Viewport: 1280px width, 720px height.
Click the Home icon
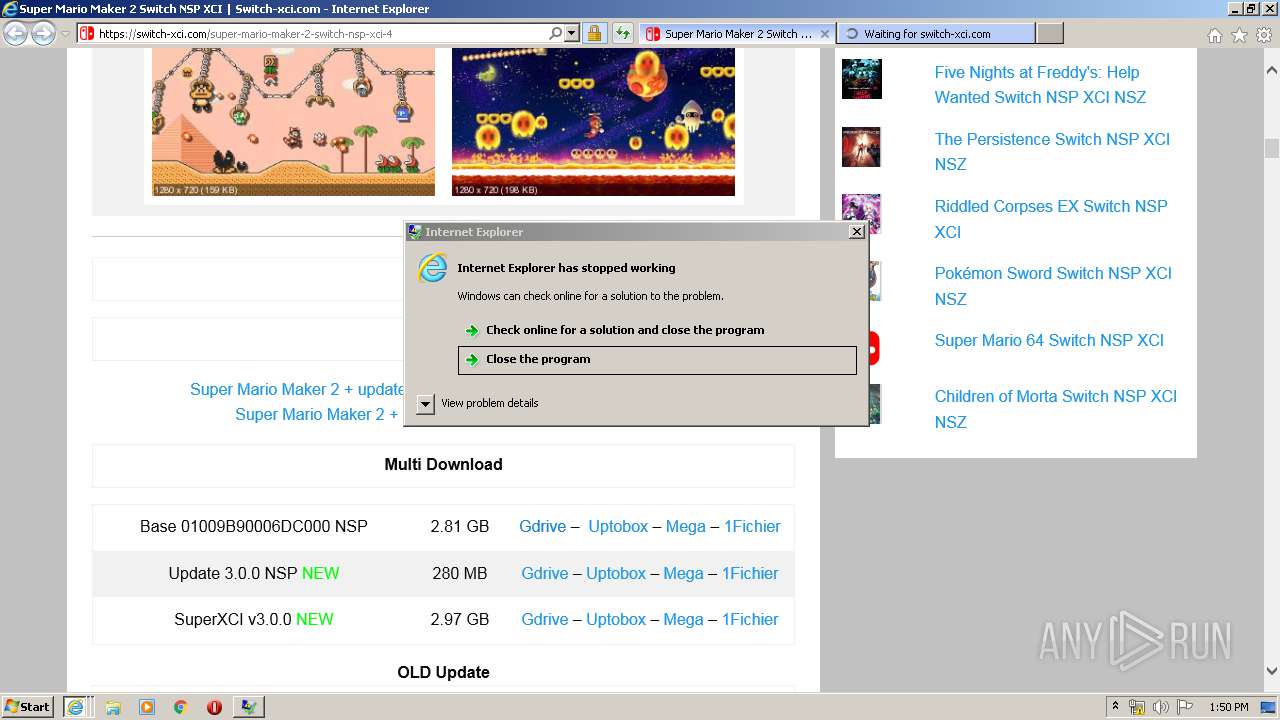(x=1214, y=35)
